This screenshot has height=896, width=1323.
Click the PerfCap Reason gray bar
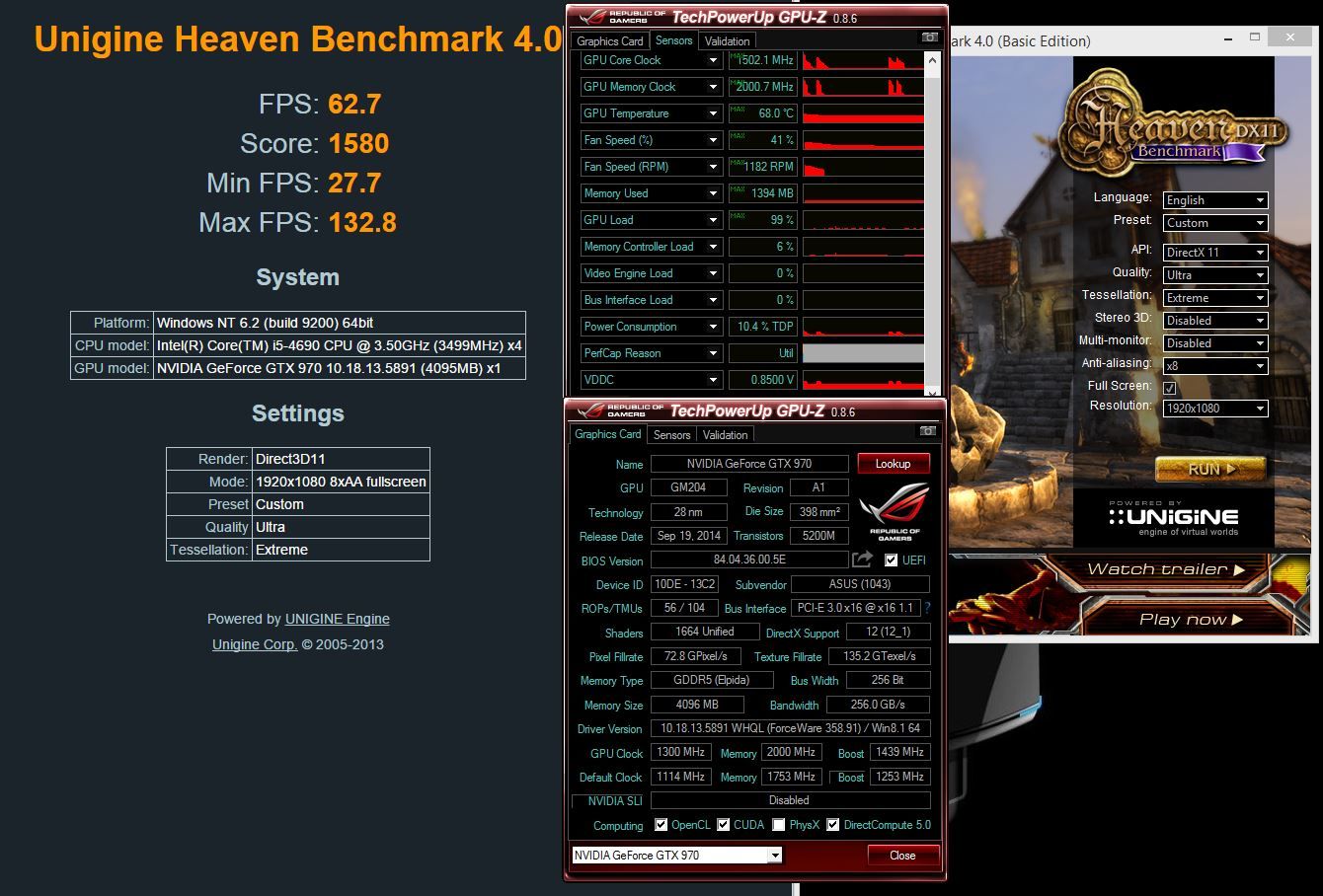click(863, 353)
